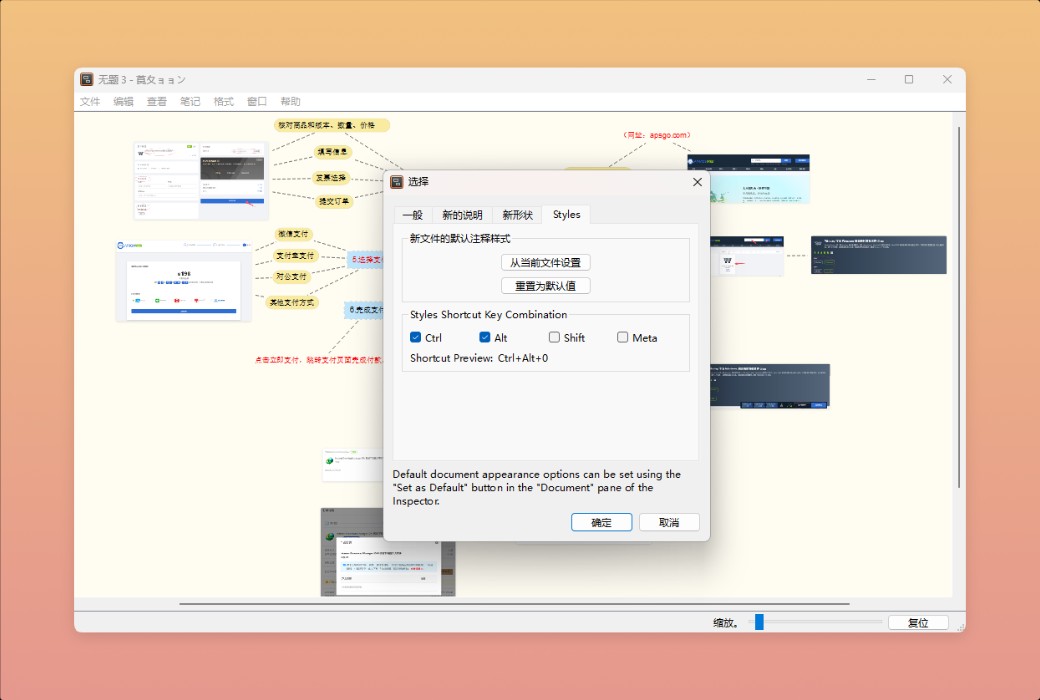This screenshot has width=1040, height=700.
Task: Disable the Alt modifier checkbox
Action: click(483, 337)
